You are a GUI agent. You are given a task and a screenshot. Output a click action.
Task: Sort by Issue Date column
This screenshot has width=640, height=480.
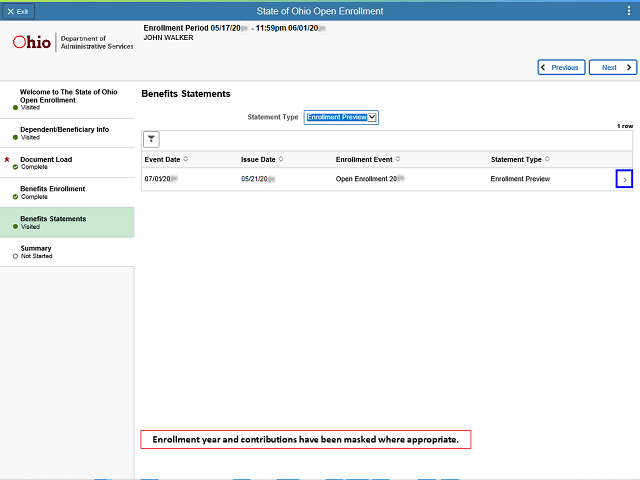[281, 159]
